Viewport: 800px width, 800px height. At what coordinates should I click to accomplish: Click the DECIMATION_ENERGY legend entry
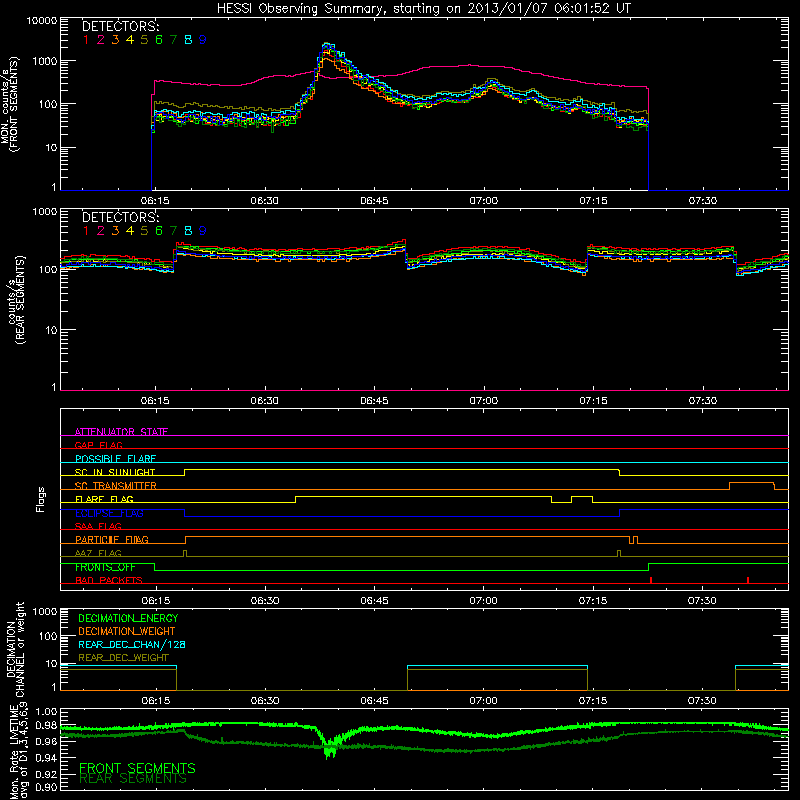[x=128, y=618]
